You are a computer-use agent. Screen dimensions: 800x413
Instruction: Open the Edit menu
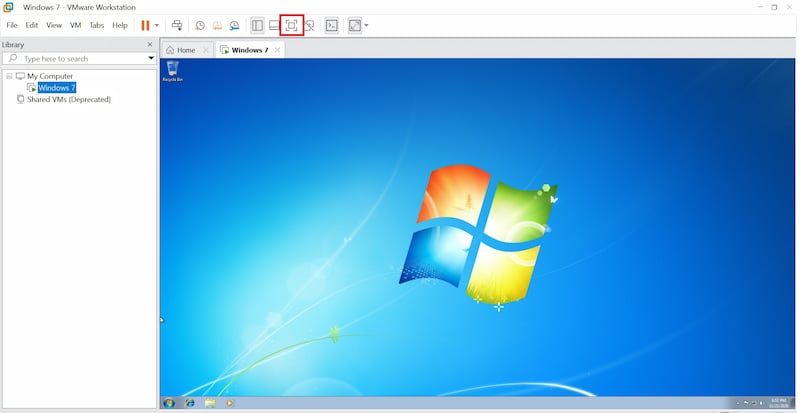[32, 25]
